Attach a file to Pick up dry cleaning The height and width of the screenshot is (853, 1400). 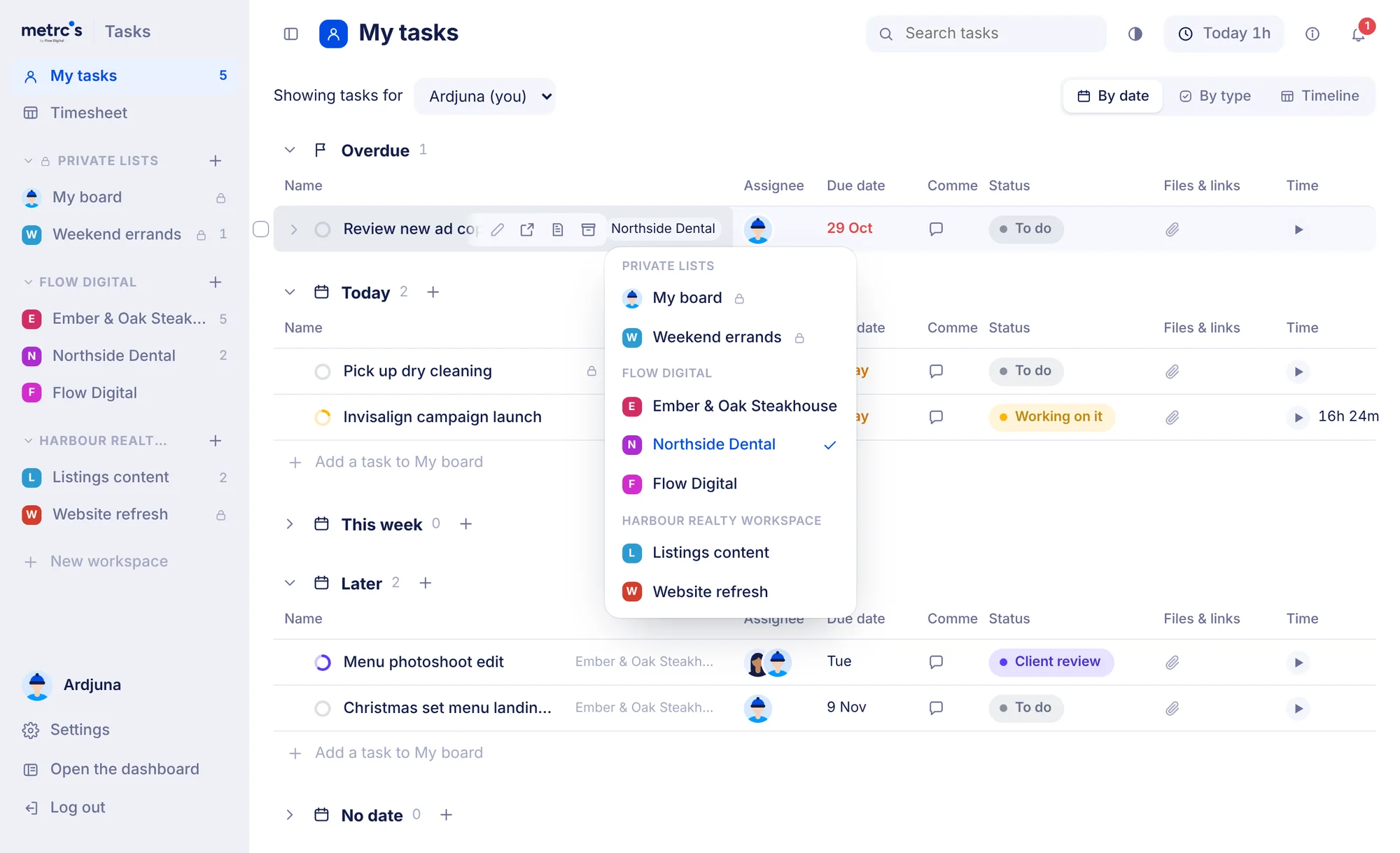coord(1172,372)
